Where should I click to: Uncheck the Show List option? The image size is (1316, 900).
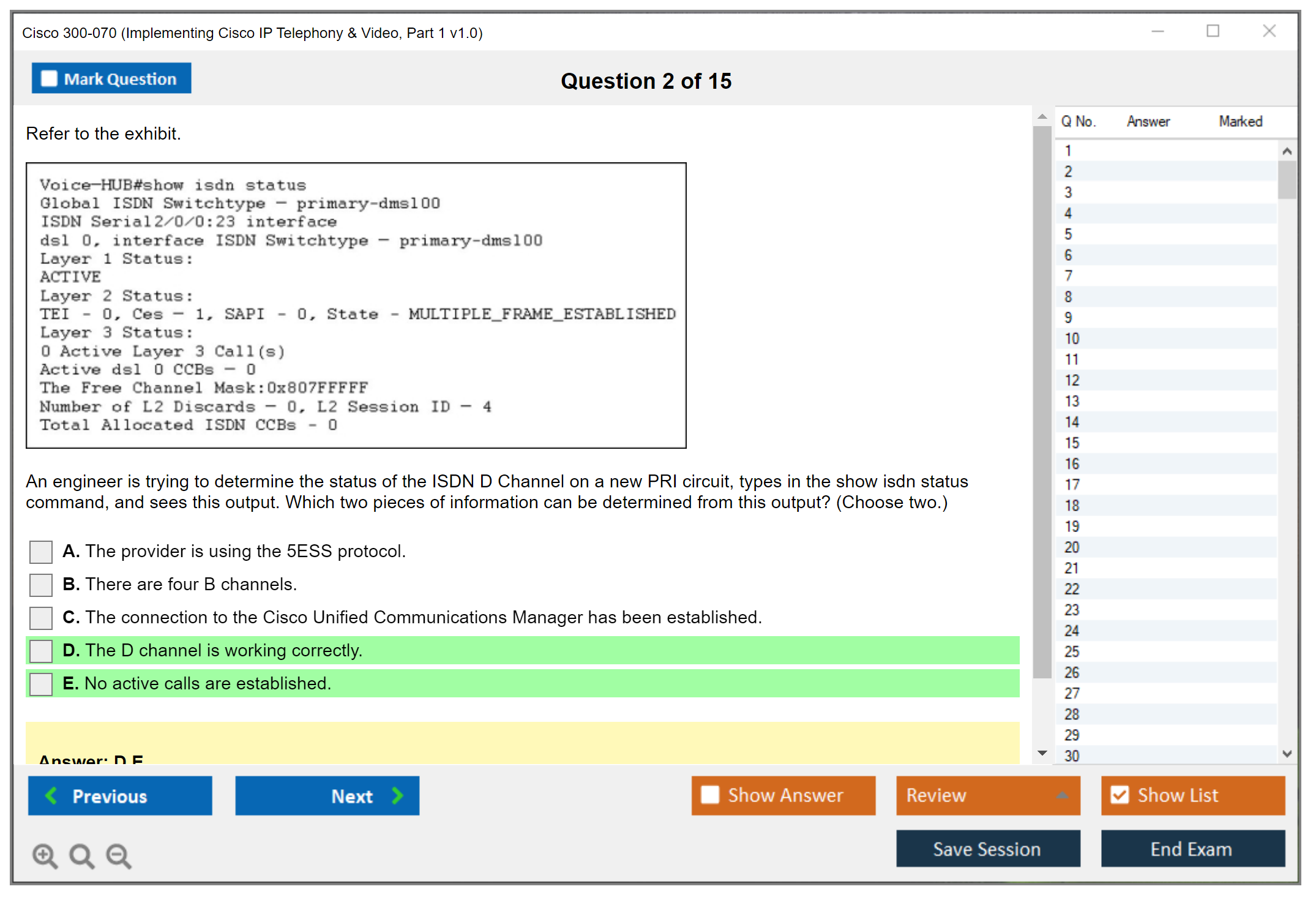tap(1120, 795)
